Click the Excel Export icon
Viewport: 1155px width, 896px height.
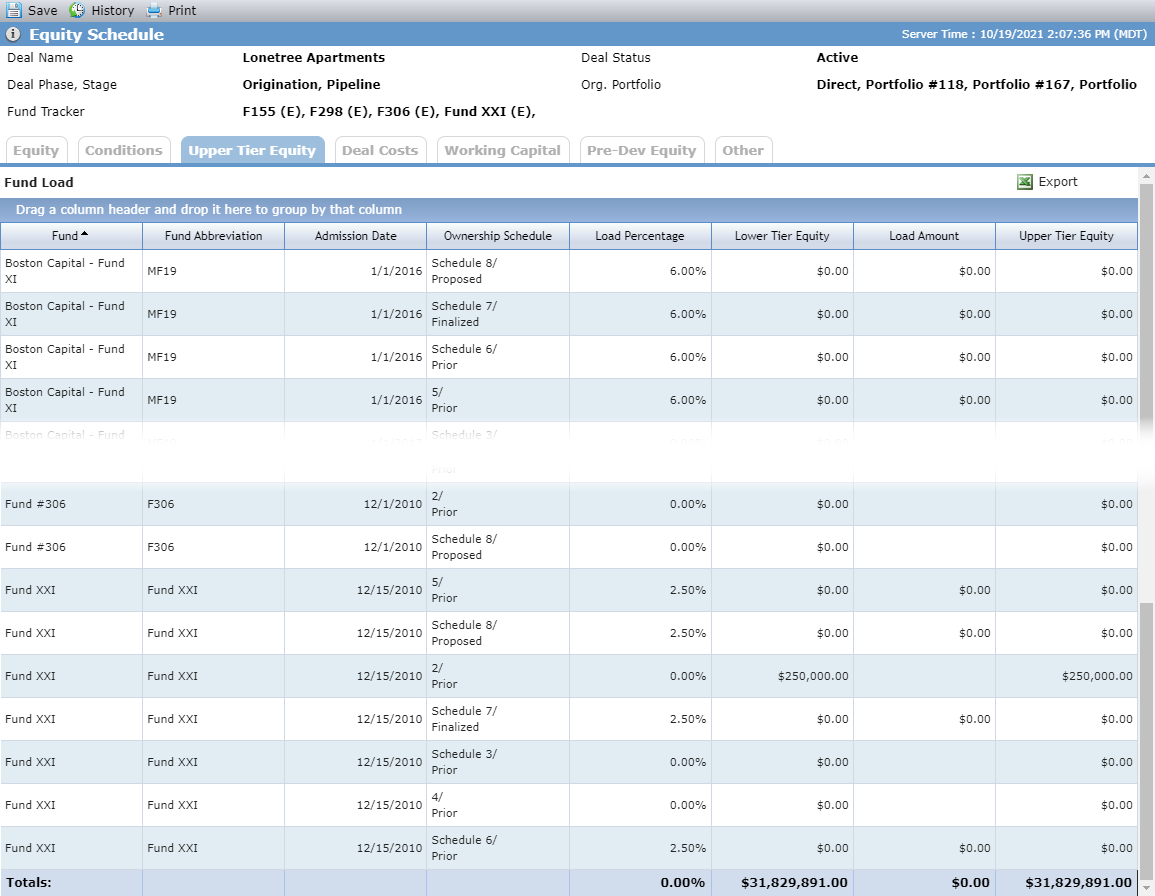[1025, 182]
